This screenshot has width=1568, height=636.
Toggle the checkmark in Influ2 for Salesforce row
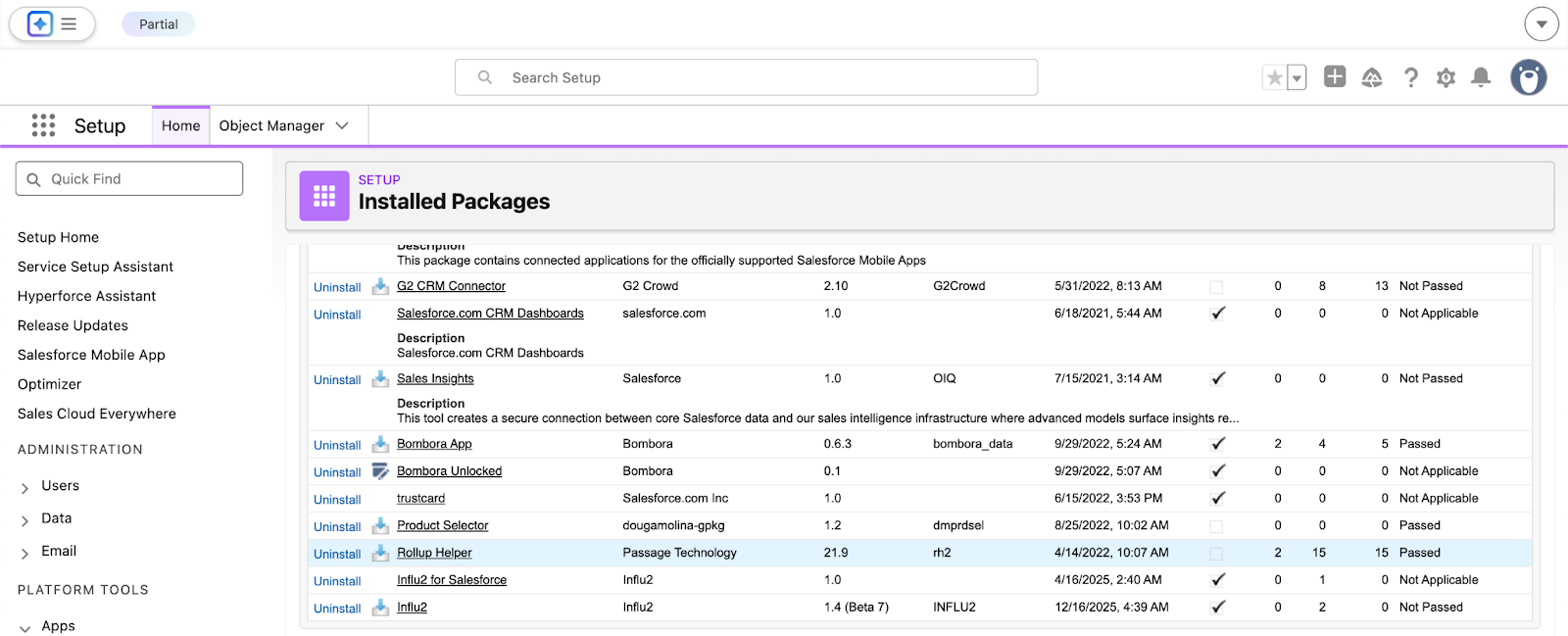pyautogui.click(x=1218, y=580)
